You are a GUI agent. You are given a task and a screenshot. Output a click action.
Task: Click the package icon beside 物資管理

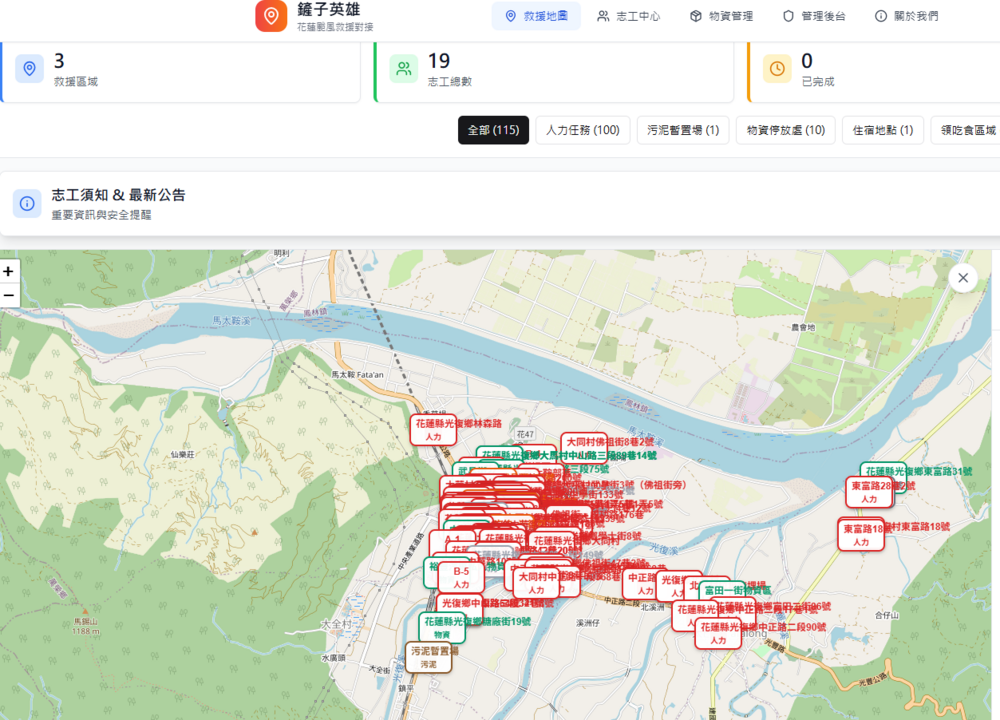[x=694, y=16]
